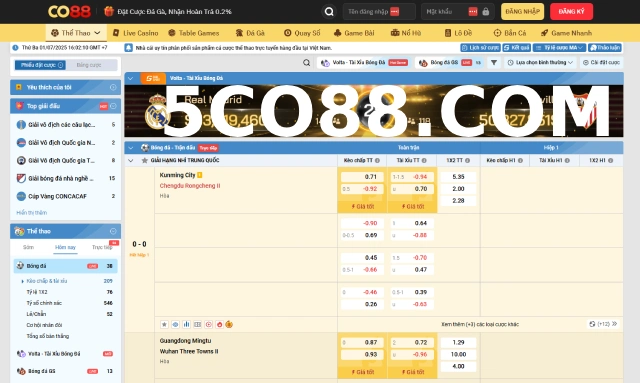Open the search icon in the top header
Viewport: 640px width, 383px height.
(x=329, y=11)
